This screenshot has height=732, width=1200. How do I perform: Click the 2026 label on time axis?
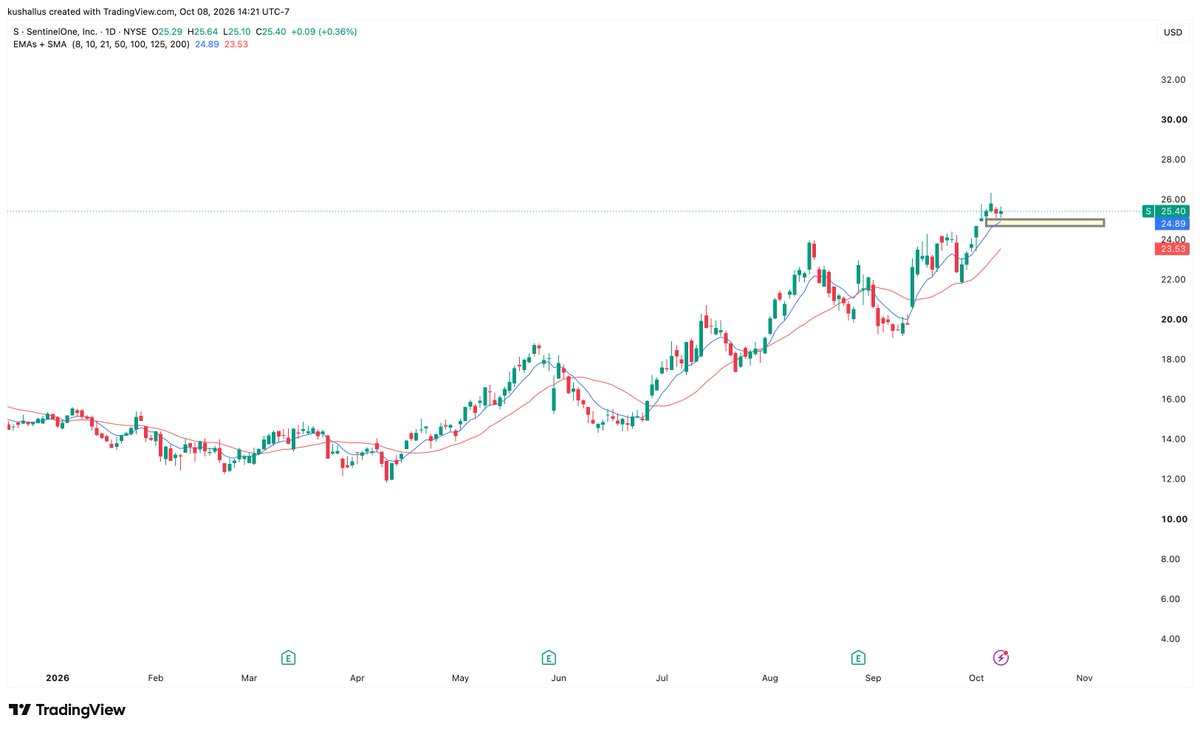[57, 678]
